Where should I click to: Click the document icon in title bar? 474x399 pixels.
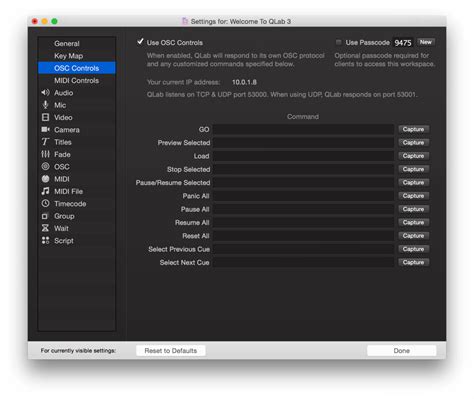click(x=185, y=21)
